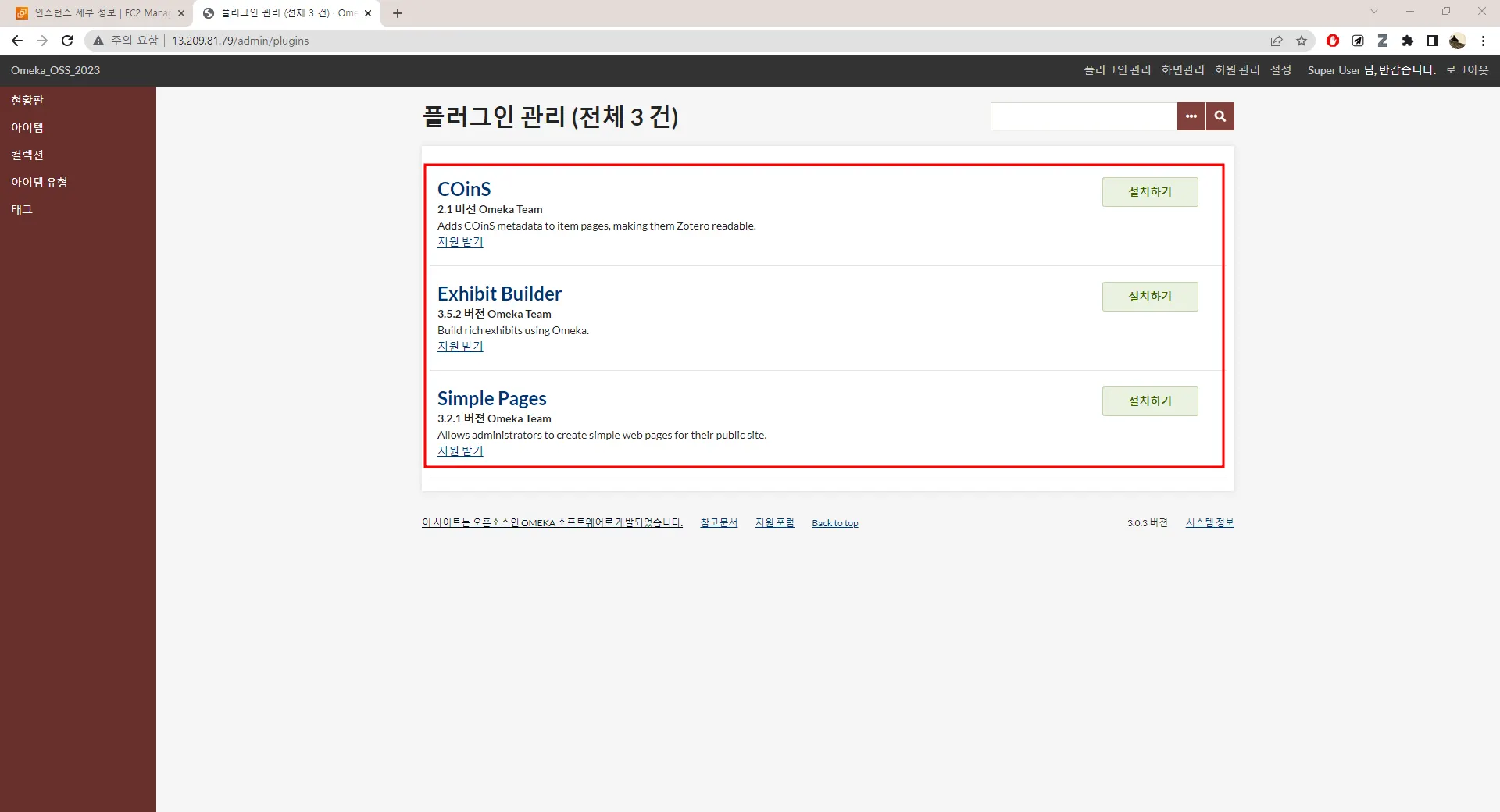Click 회원 관리 in top navigation
The height and width of the screenshot is (812, 1500).
[1237, 70]
